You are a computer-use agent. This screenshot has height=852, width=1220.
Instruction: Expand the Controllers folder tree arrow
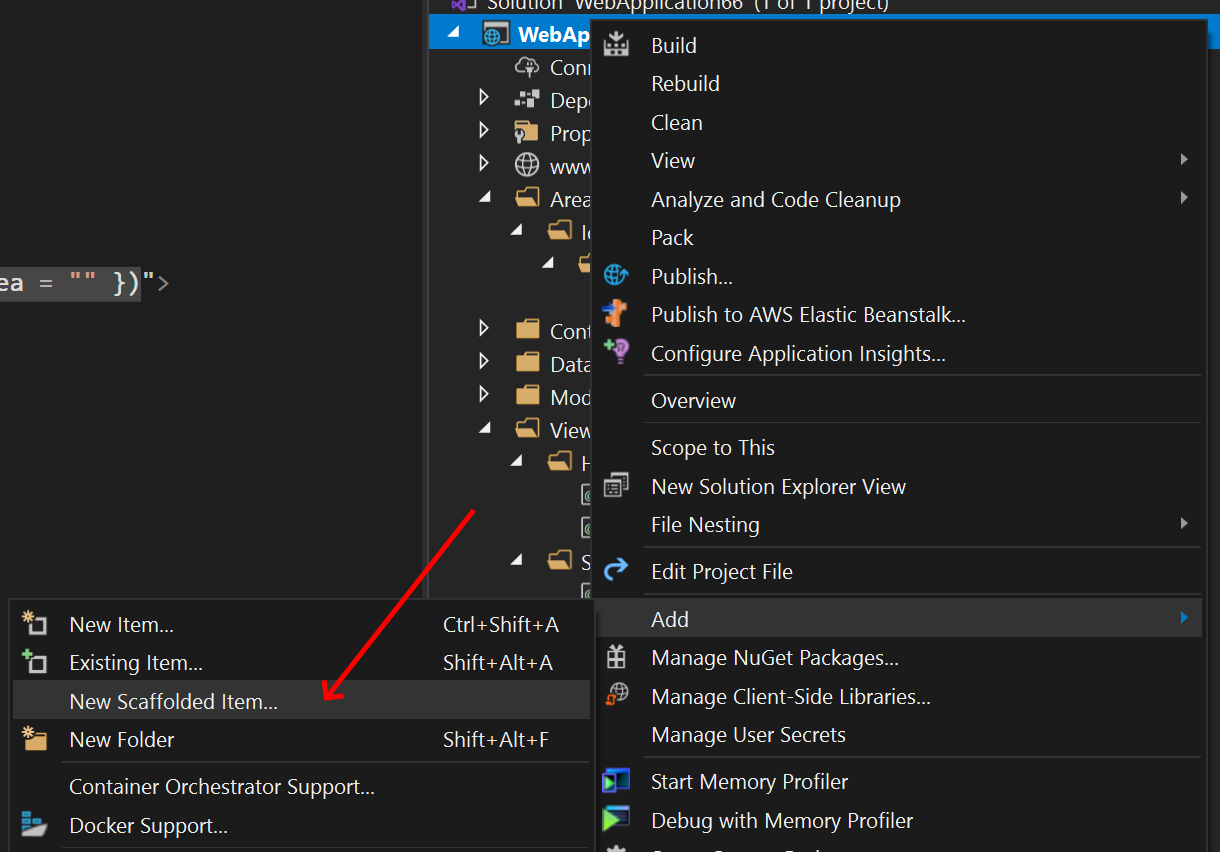pos(483,327)
